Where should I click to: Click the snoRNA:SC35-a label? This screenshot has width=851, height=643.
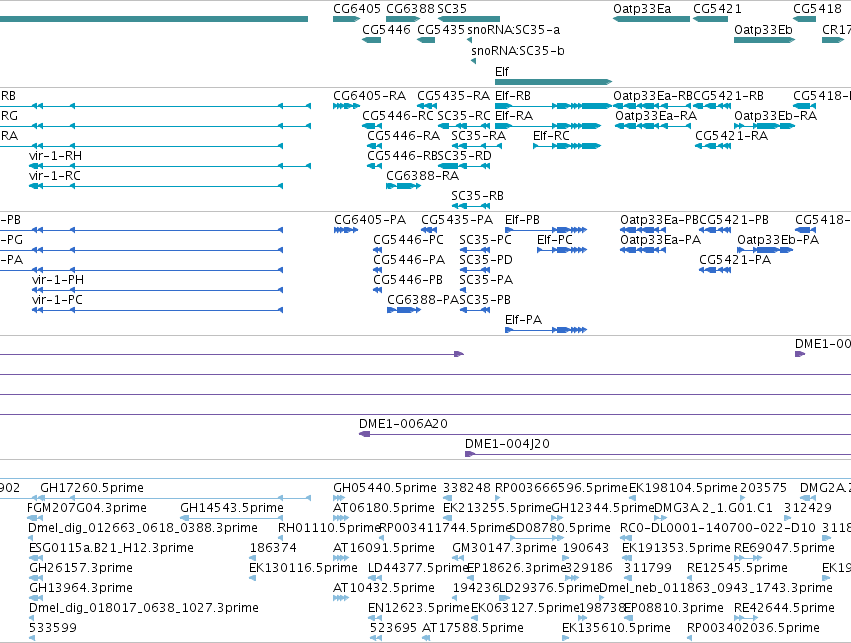pos(513,29)
